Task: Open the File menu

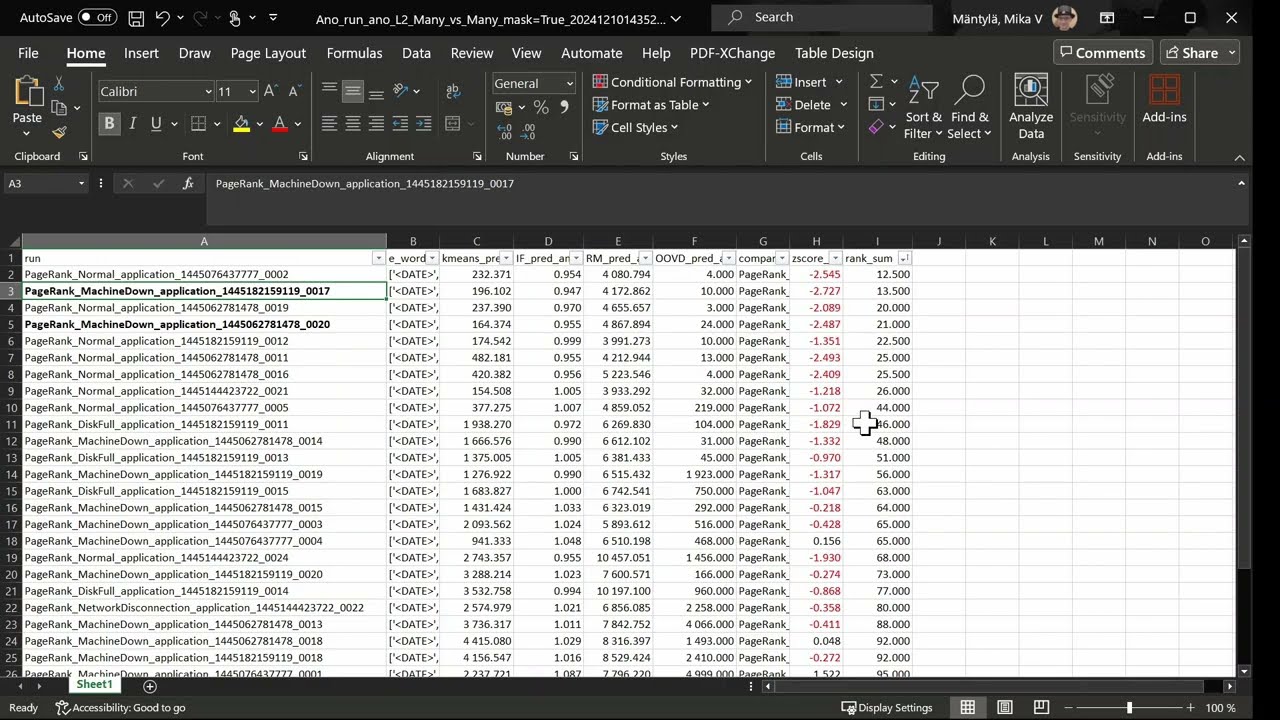Action: (x=28, y=53)
